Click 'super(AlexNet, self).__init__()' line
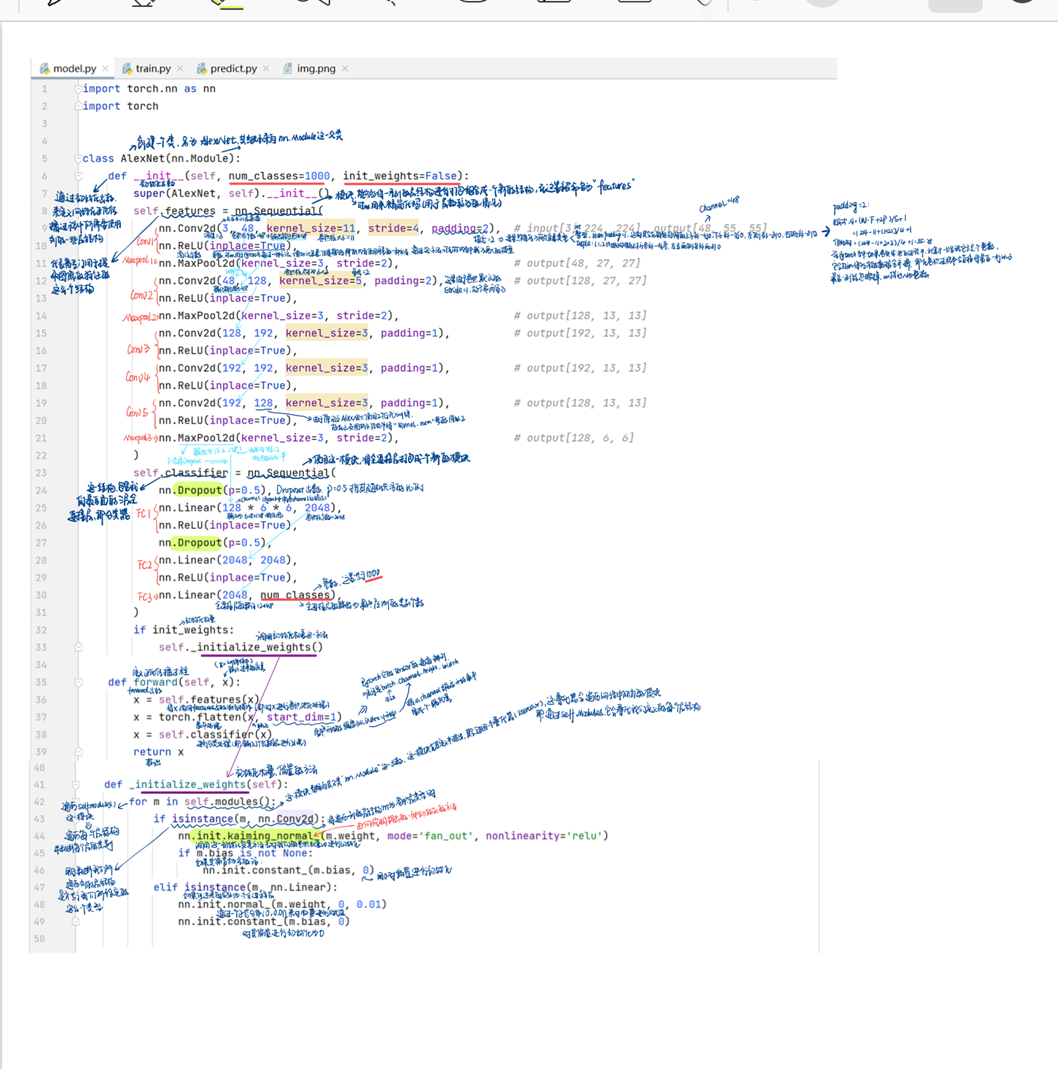1058x1069 pixels. point(232,193)
